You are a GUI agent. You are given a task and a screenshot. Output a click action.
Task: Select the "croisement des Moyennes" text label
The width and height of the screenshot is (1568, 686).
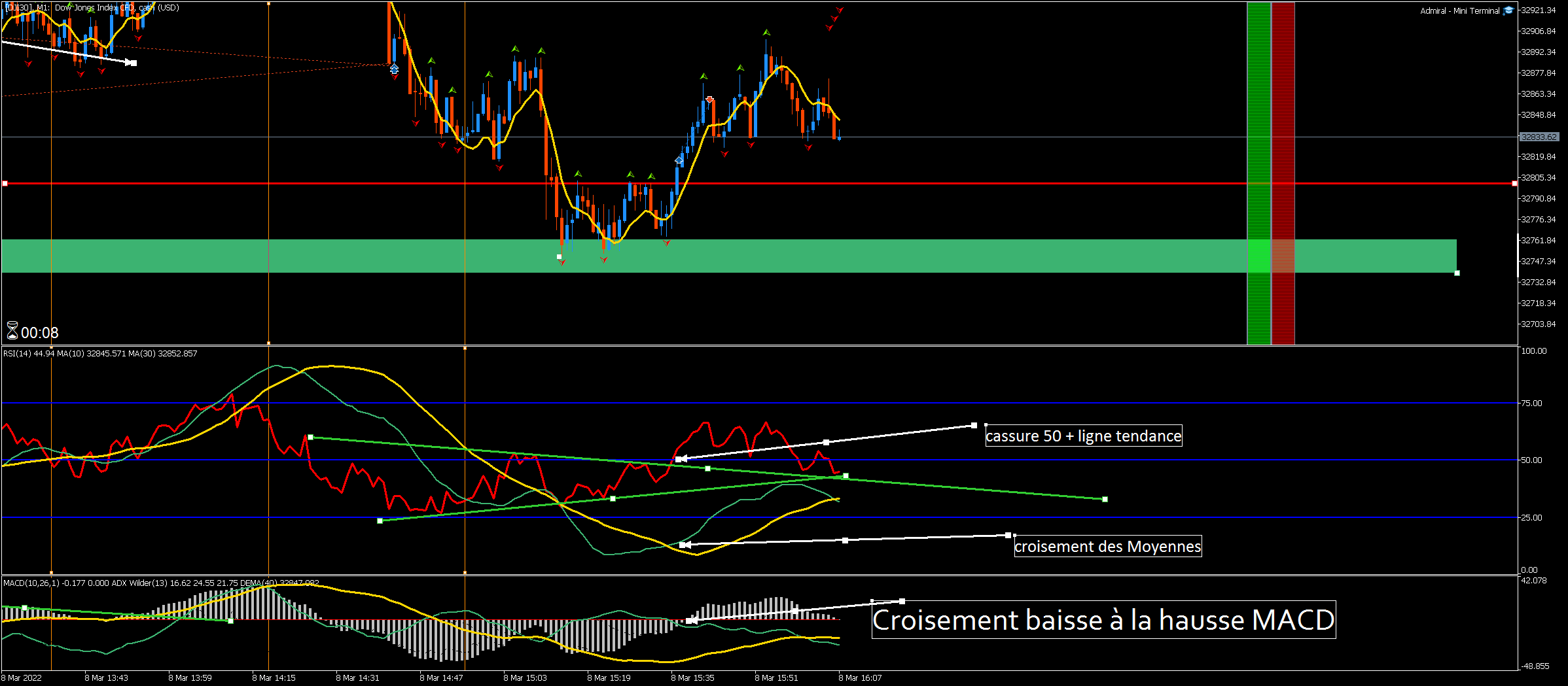pos(1108,546)
